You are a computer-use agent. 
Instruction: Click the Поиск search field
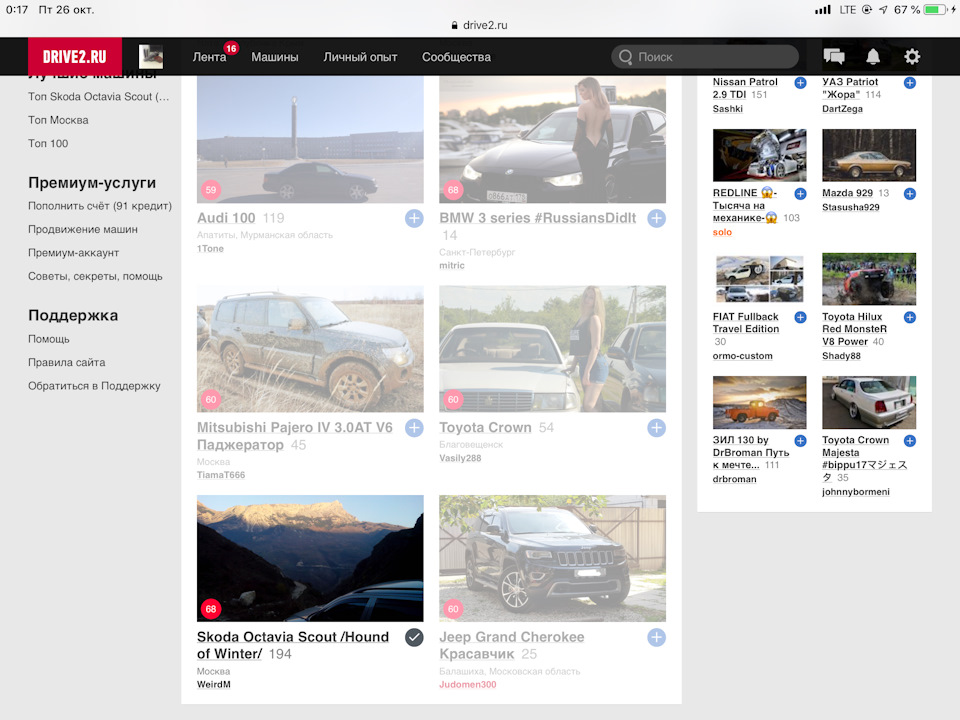click(705, 57)
